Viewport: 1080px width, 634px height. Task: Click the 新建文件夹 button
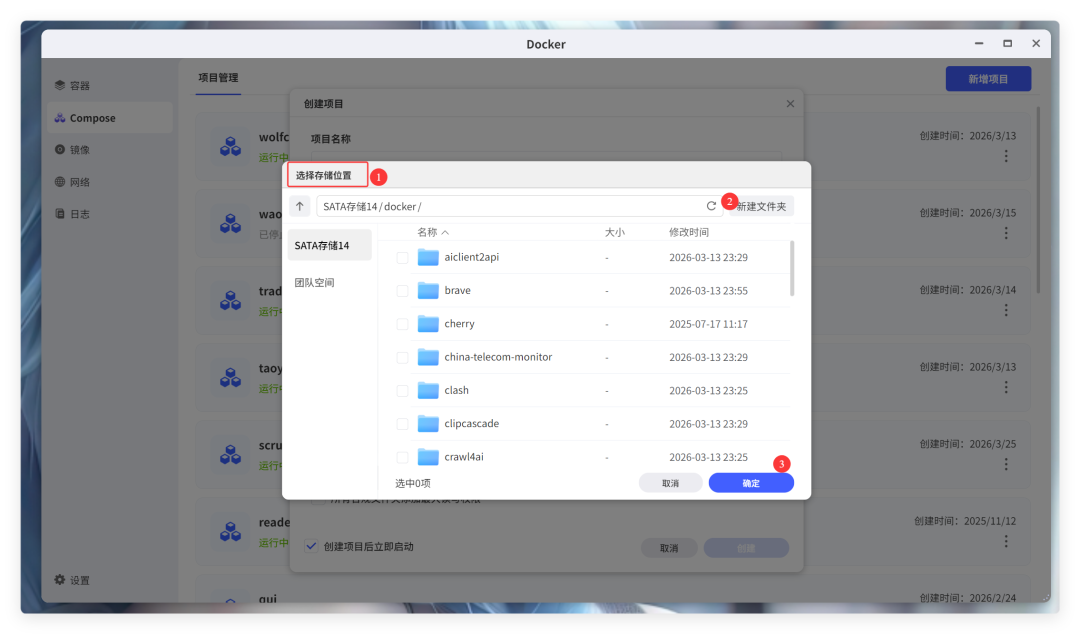(x=761, y=206)
